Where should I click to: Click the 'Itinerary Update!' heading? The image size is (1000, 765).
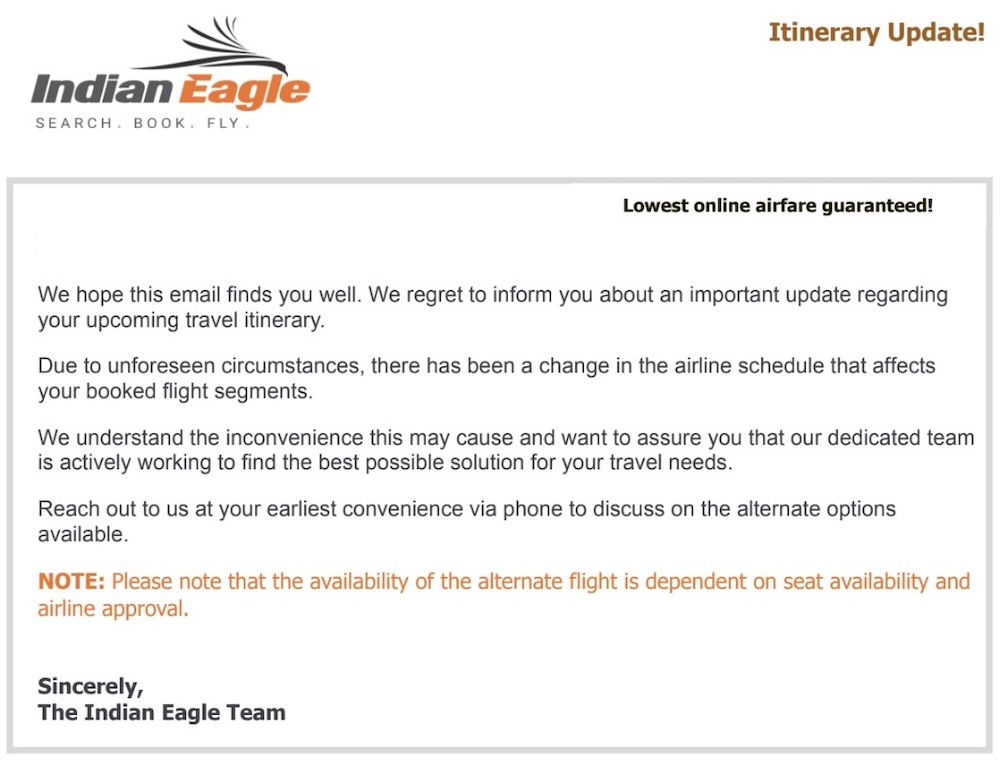pos(876,33)
